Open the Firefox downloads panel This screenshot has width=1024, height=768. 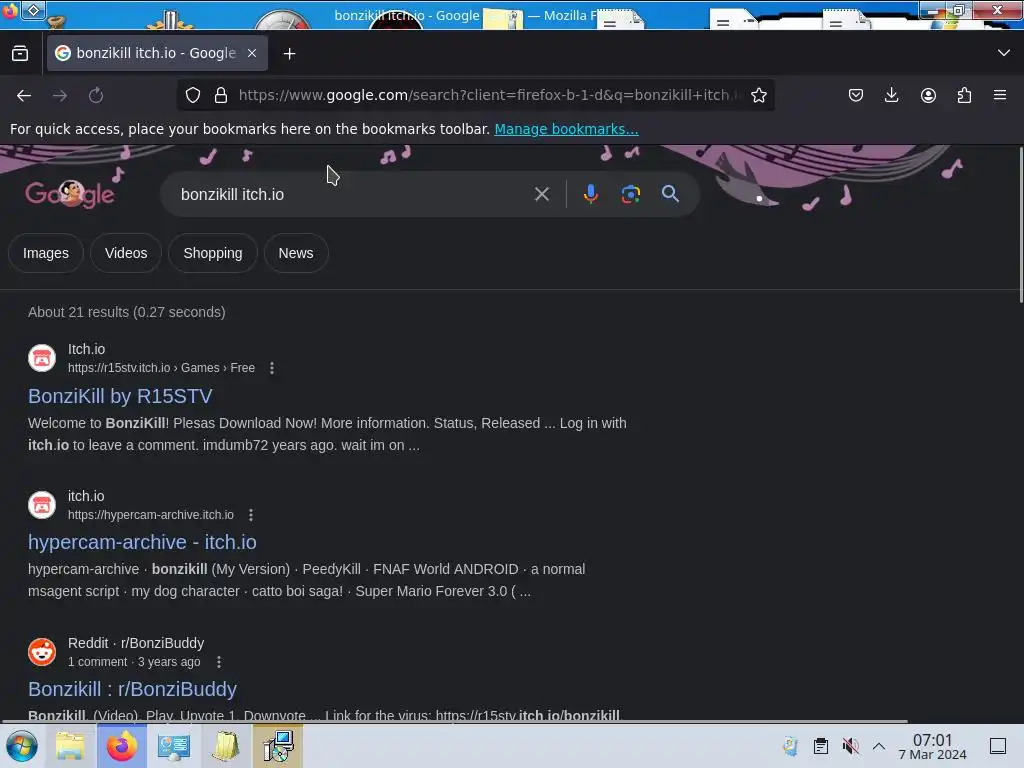891,95
